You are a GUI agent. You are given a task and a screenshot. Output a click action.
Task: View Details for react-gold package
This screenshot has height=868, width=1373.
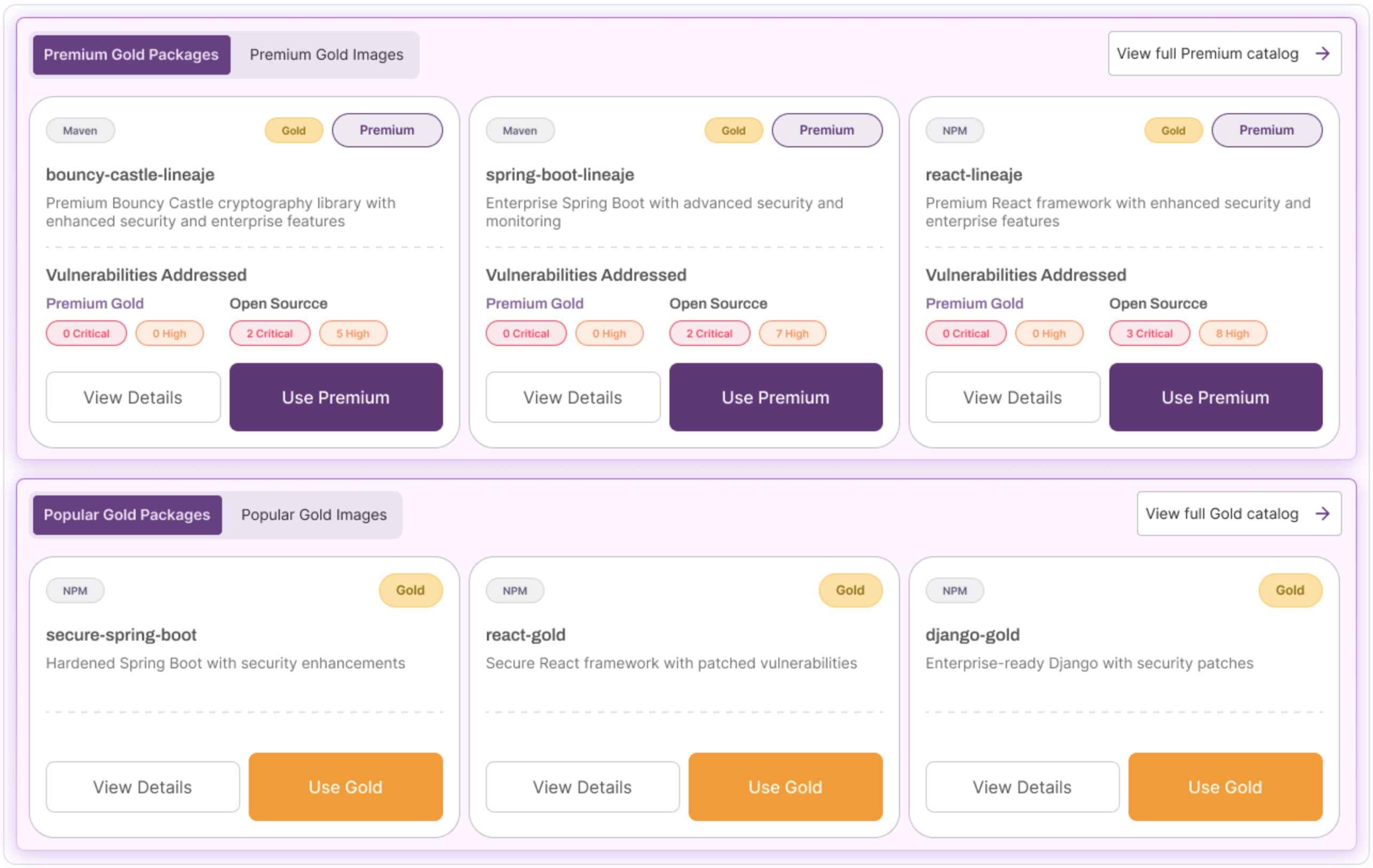point(582,787)
